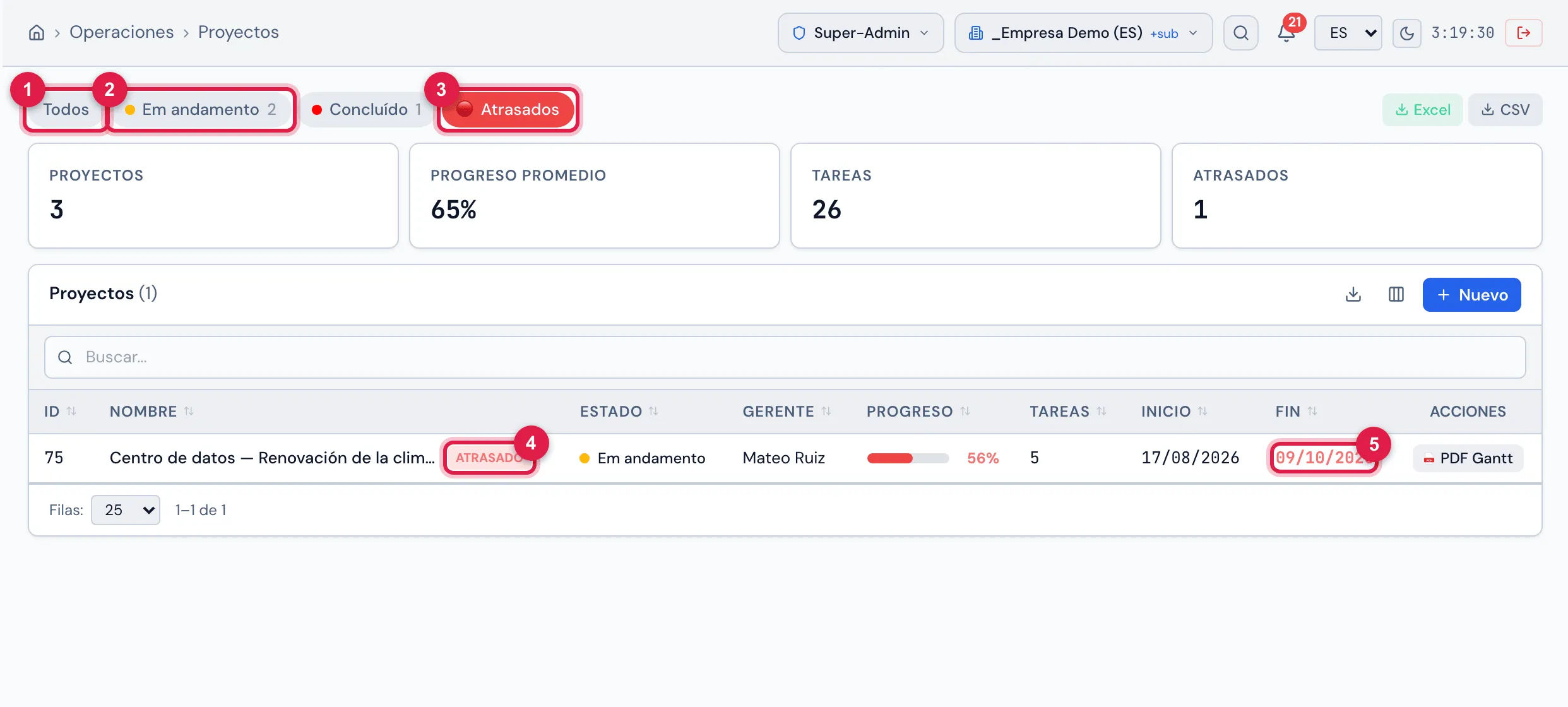This screenshot has width=1568, height=707.
Task: Select the Atrasados filter tab
Action: (508, 109)
